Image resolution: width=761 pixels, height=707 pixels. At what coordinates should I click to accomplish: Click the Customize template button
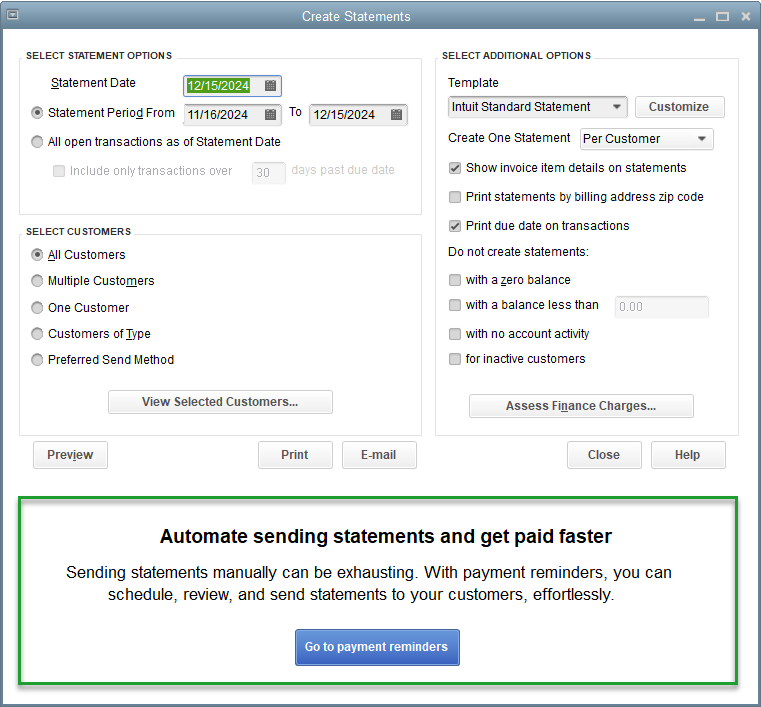tap(679, 107)
